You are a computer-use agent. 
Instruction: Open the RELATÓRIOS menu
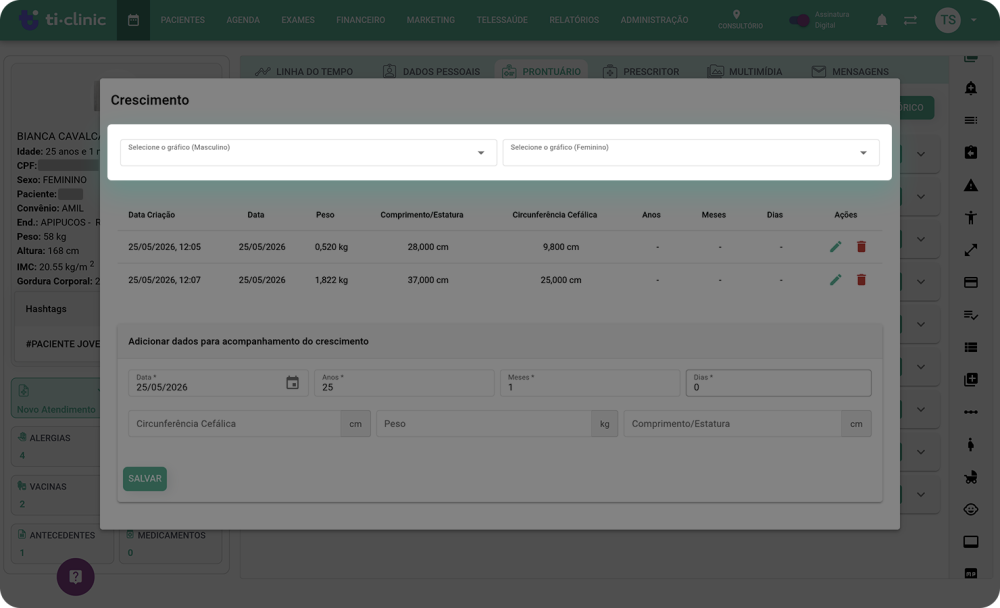[574, 20]
